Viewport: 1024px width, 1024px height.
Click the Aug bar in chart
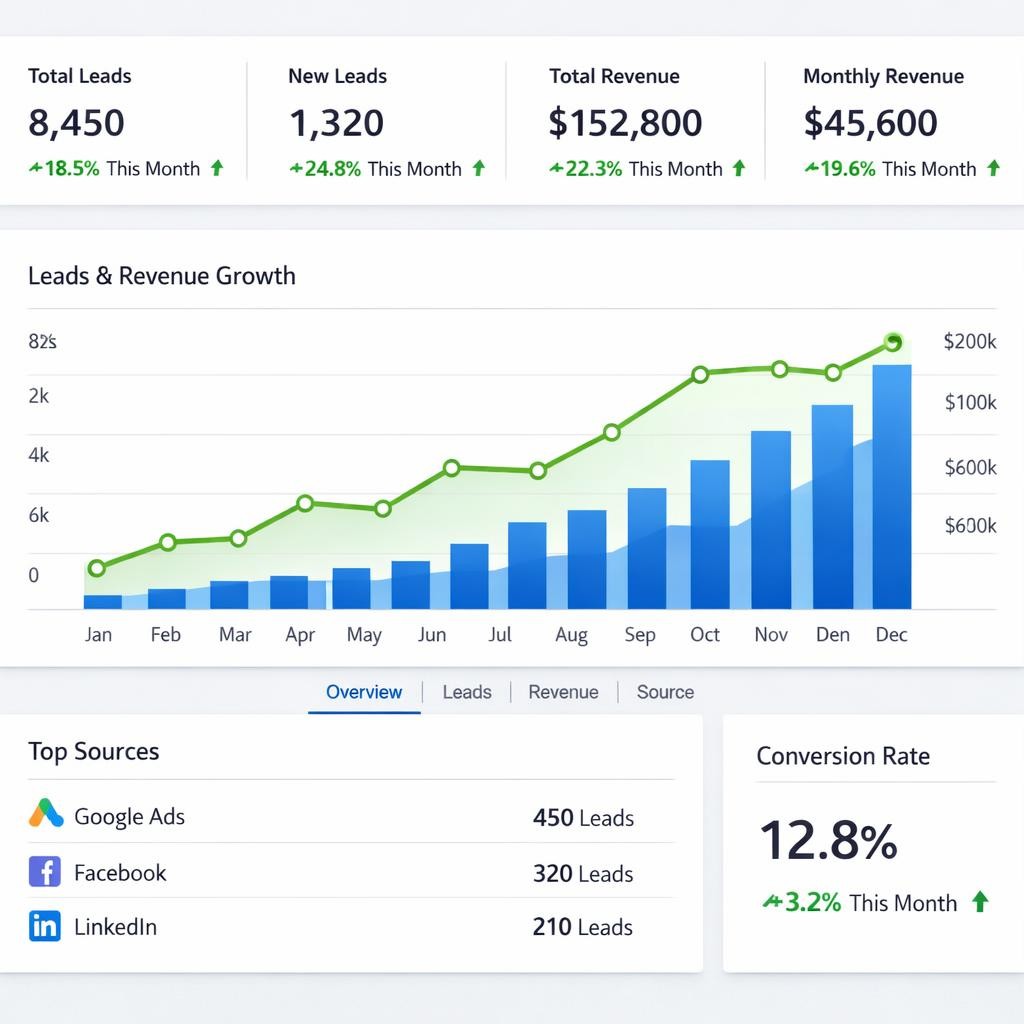click(587, 559)
